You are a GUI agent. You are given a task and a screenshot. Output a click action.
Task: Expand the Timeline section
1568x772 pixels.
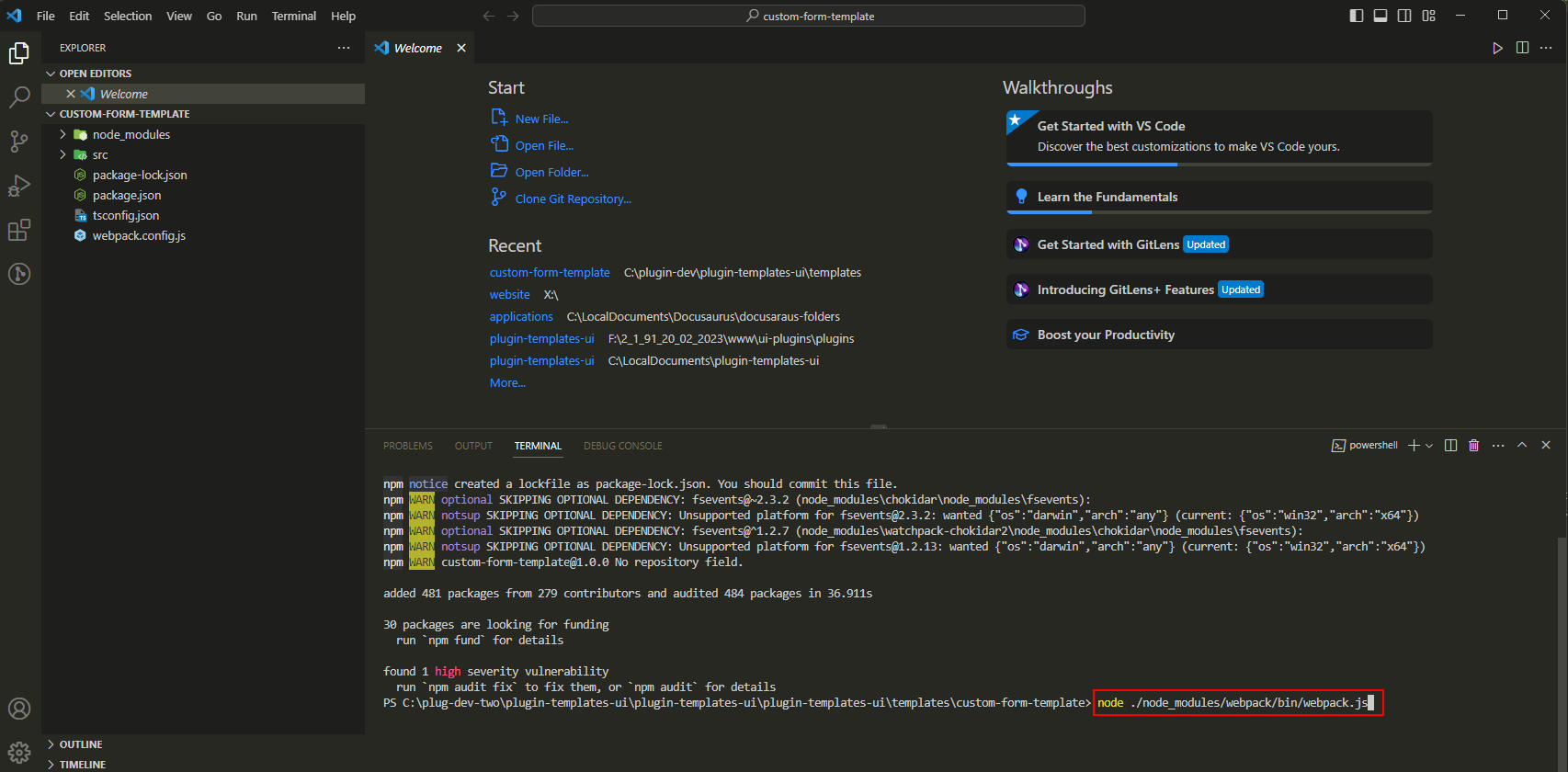[x=203, y=764]
